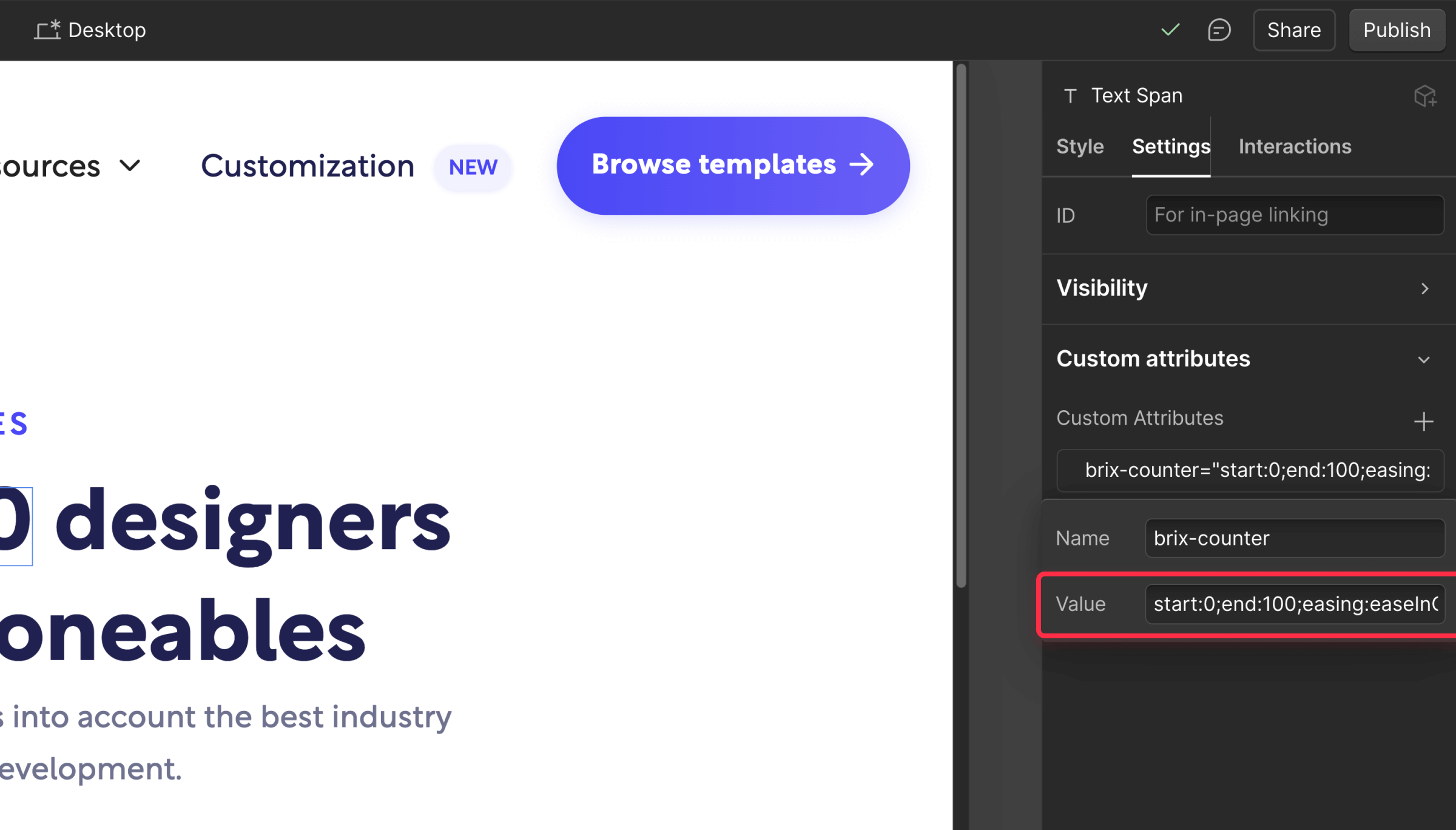The width and height of the screenshot is (1456, 830).
Task: Open the comments speech bubble icon
Action: tap(1219, 30)
